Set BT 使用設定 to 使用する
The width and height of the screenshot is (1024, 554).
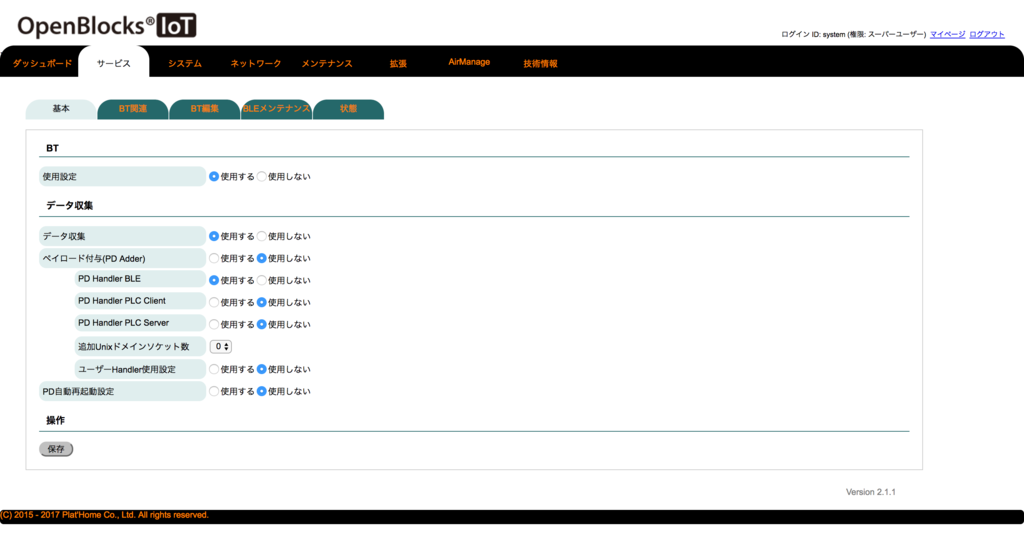pyautogui.click(x=214, y=176)
